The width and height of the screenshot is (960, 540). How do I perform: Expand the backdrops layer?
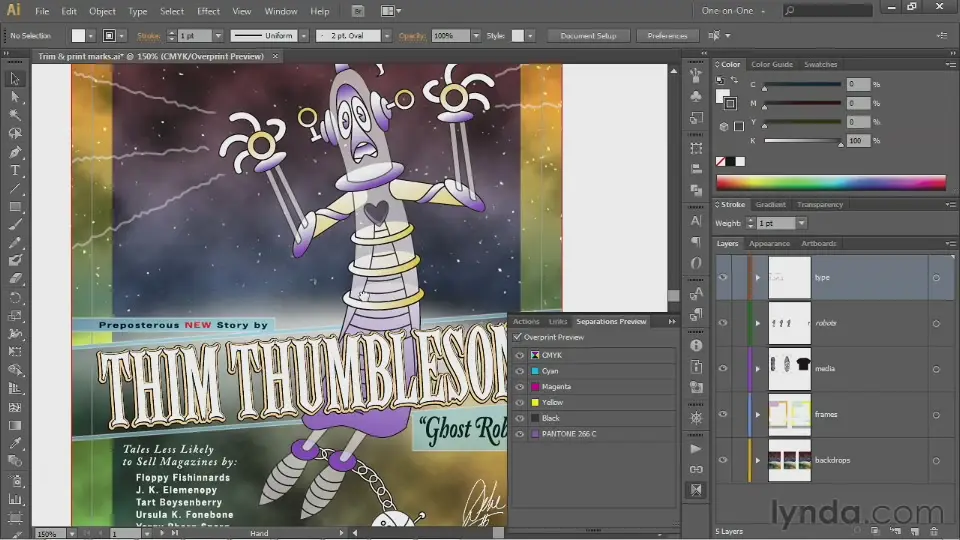pos(758,460)
